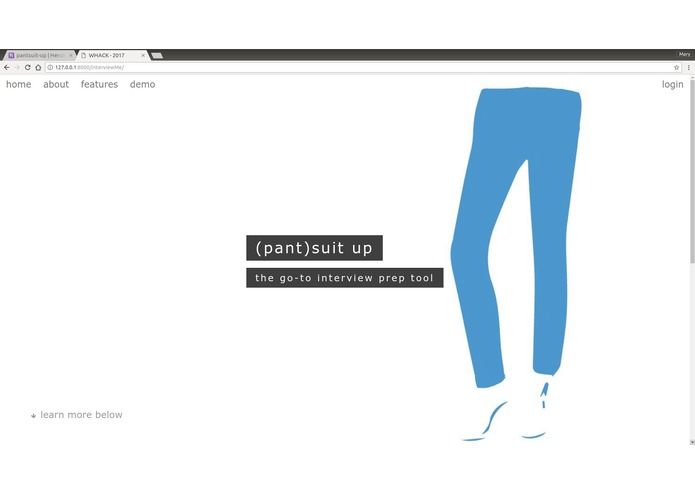
Task: Click the go-to interview prep tool tagline
Action: (x=344, y=278)
